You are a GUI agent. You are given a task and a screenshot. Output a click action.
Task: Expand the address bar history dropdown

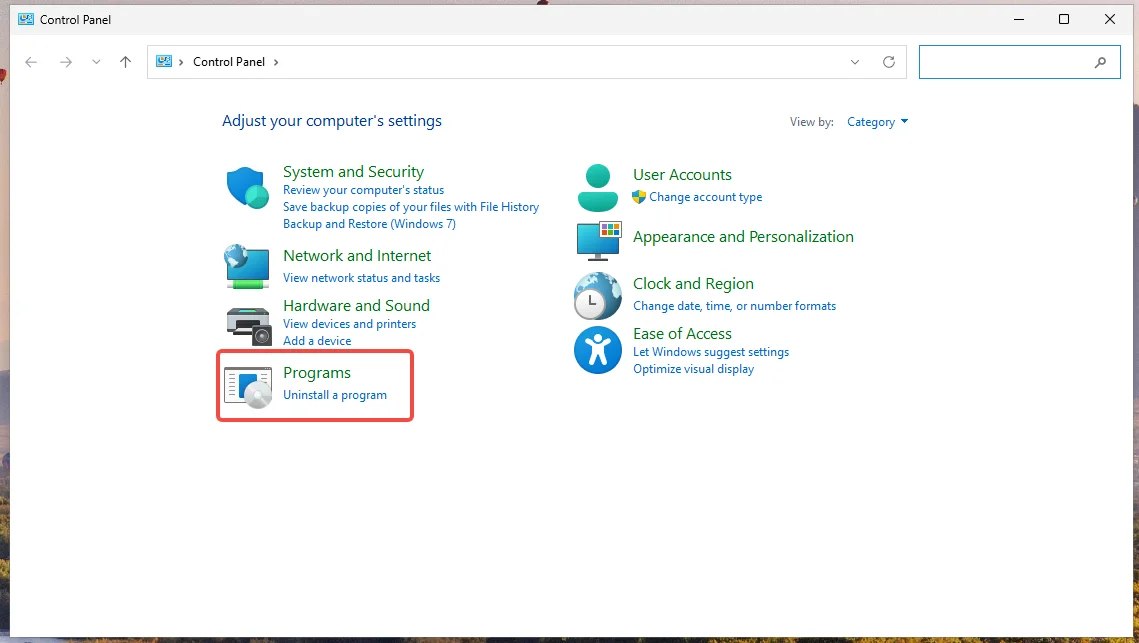(x=855, y=62)
